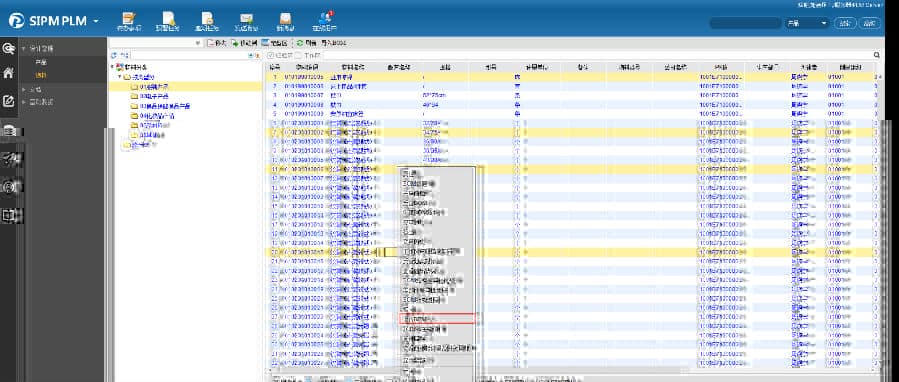899x382 pixels.
Task: Select the magnifier search icon in left sidebar
Action: tap(9, 49)
